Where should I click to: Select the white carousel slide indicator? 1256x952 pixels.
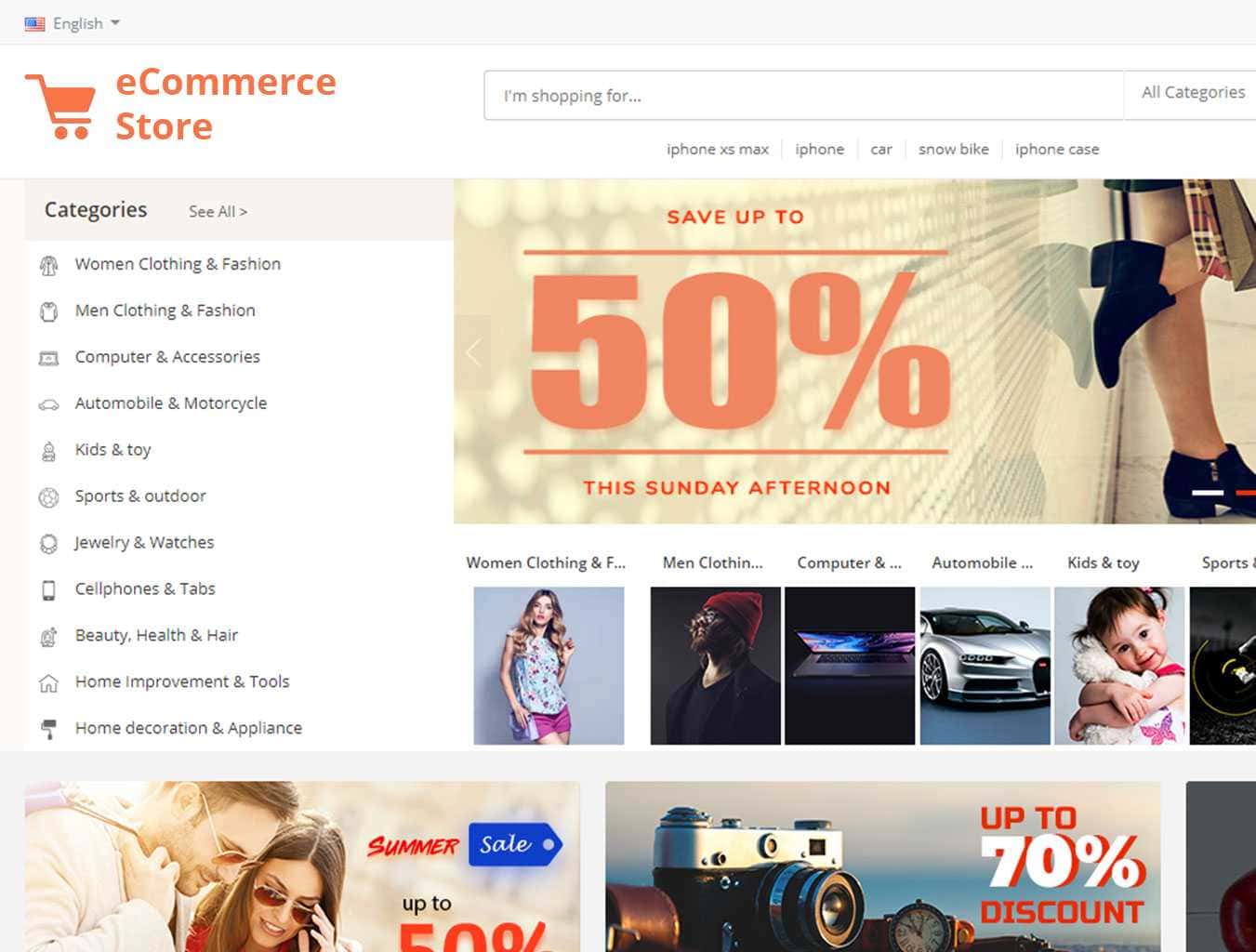click(x=1208, y=493)
